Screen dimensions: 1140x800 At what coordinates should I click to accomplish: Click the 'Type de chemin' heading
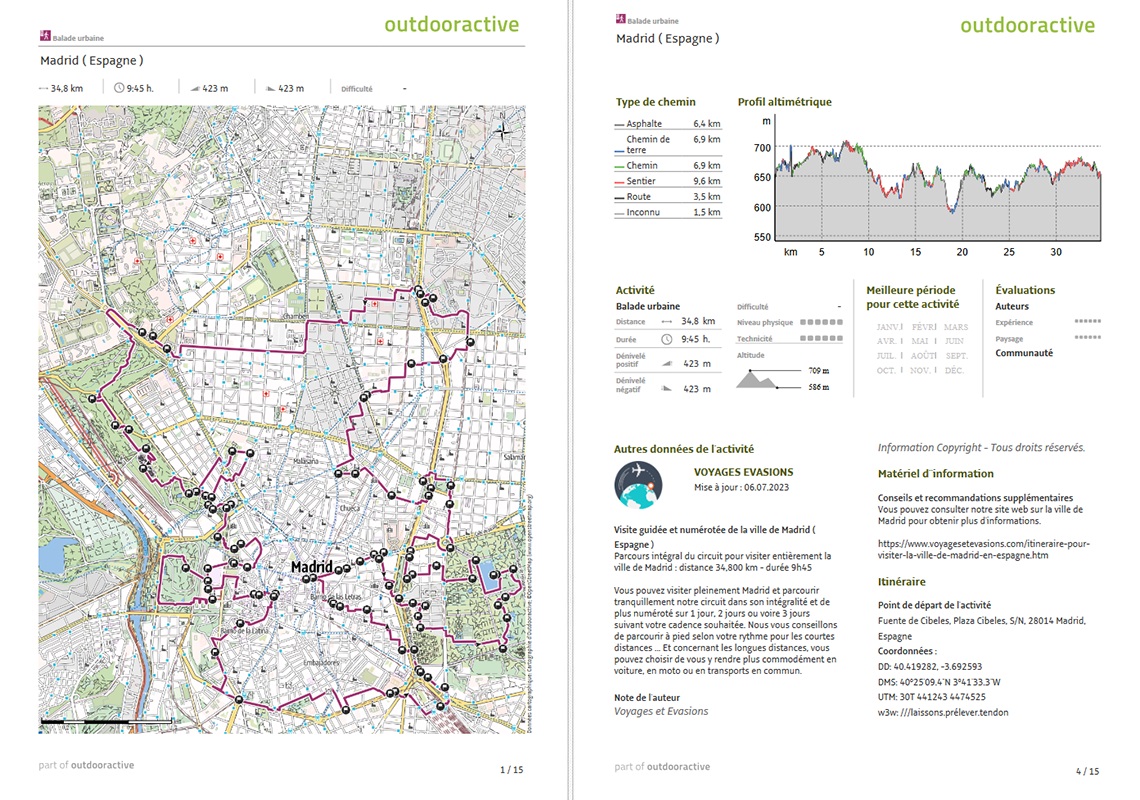click(x=656, y=102)
